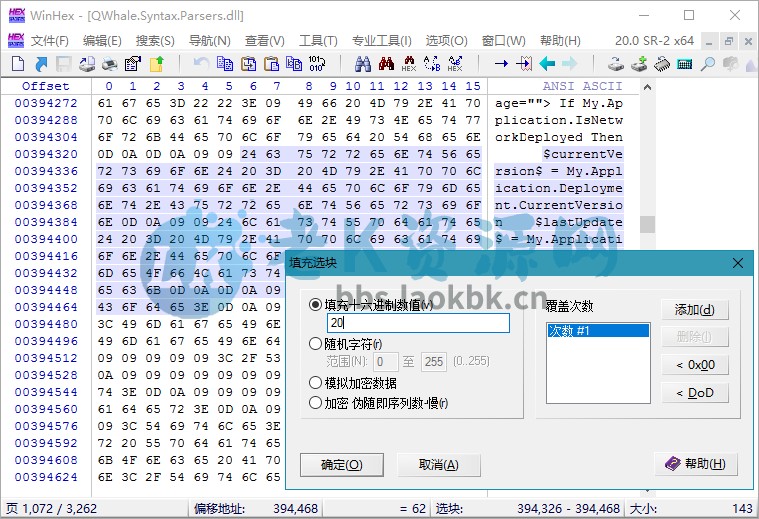Click the Copy block icon
This screenshot has height=519, width=759.
(225, 63)
